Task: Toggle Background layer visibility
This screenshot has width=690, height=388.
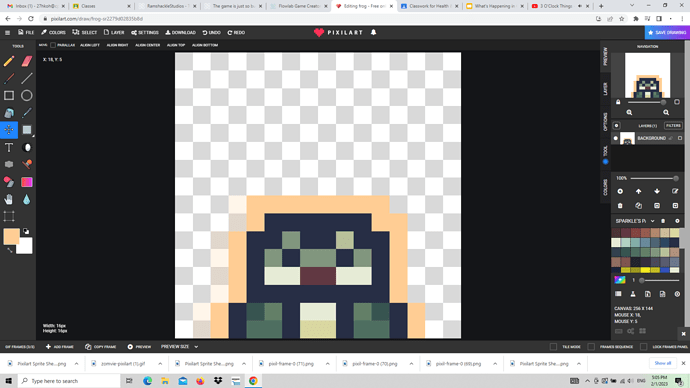Action: click(616, 138)
